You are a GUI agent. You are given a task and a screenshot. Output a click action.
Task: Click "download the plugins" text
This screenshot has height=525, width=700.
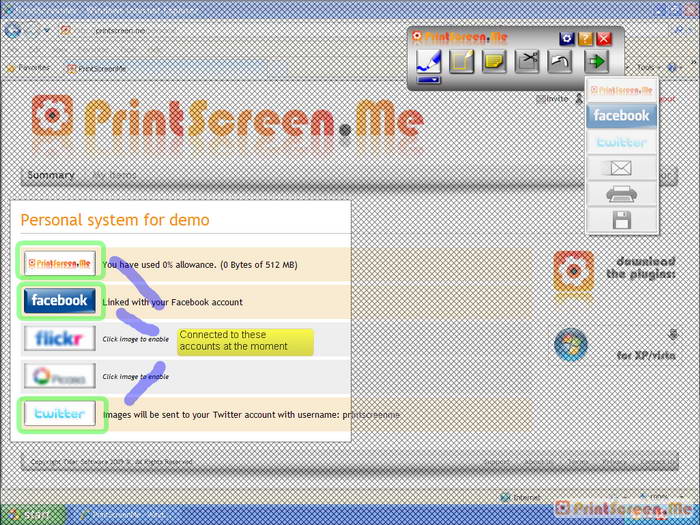tap(643, 268)
